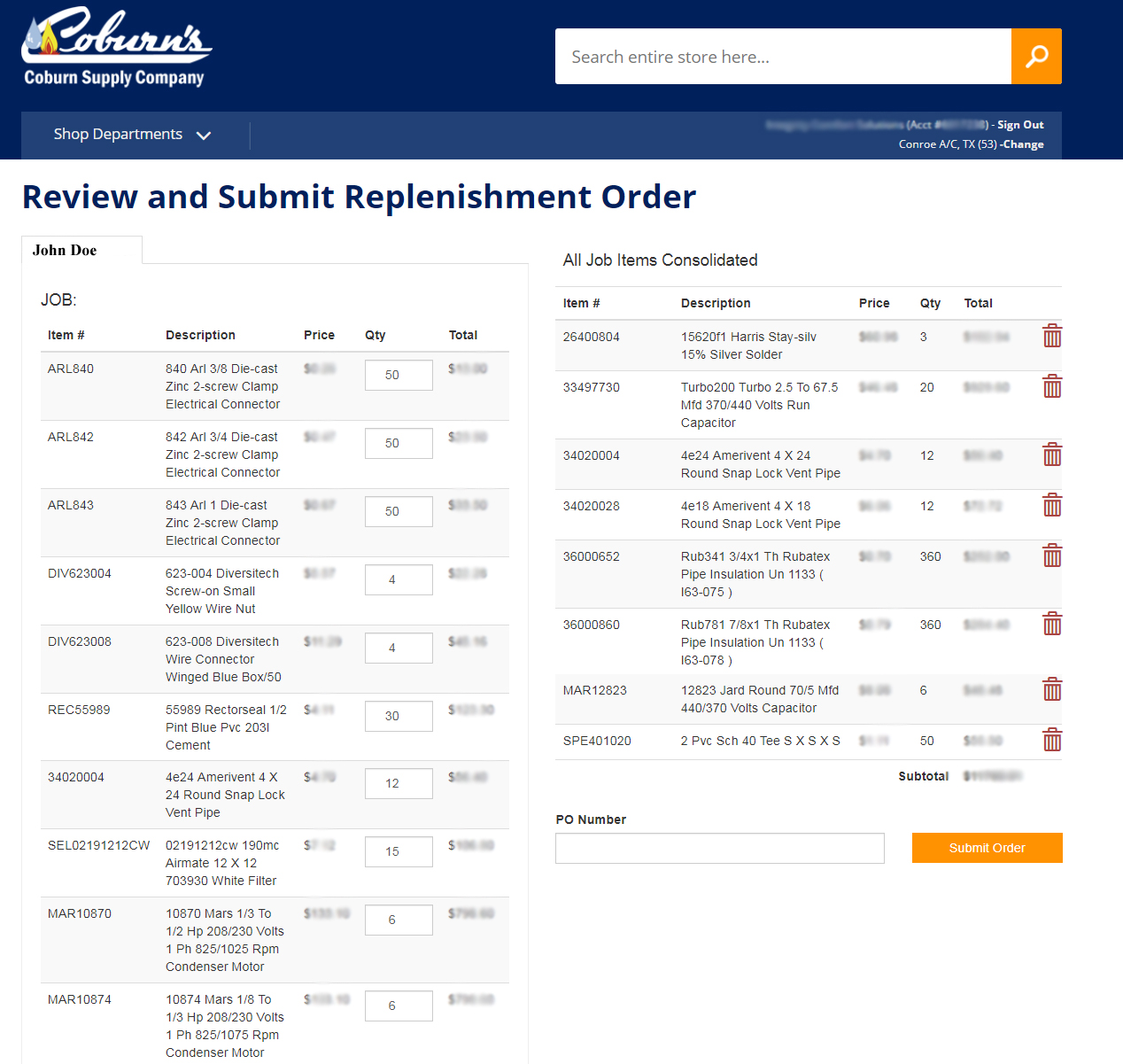Viewport: 1123px width, 1064px height.
Task: Edit quantity for job item 34020004
Action: (399, 783)
